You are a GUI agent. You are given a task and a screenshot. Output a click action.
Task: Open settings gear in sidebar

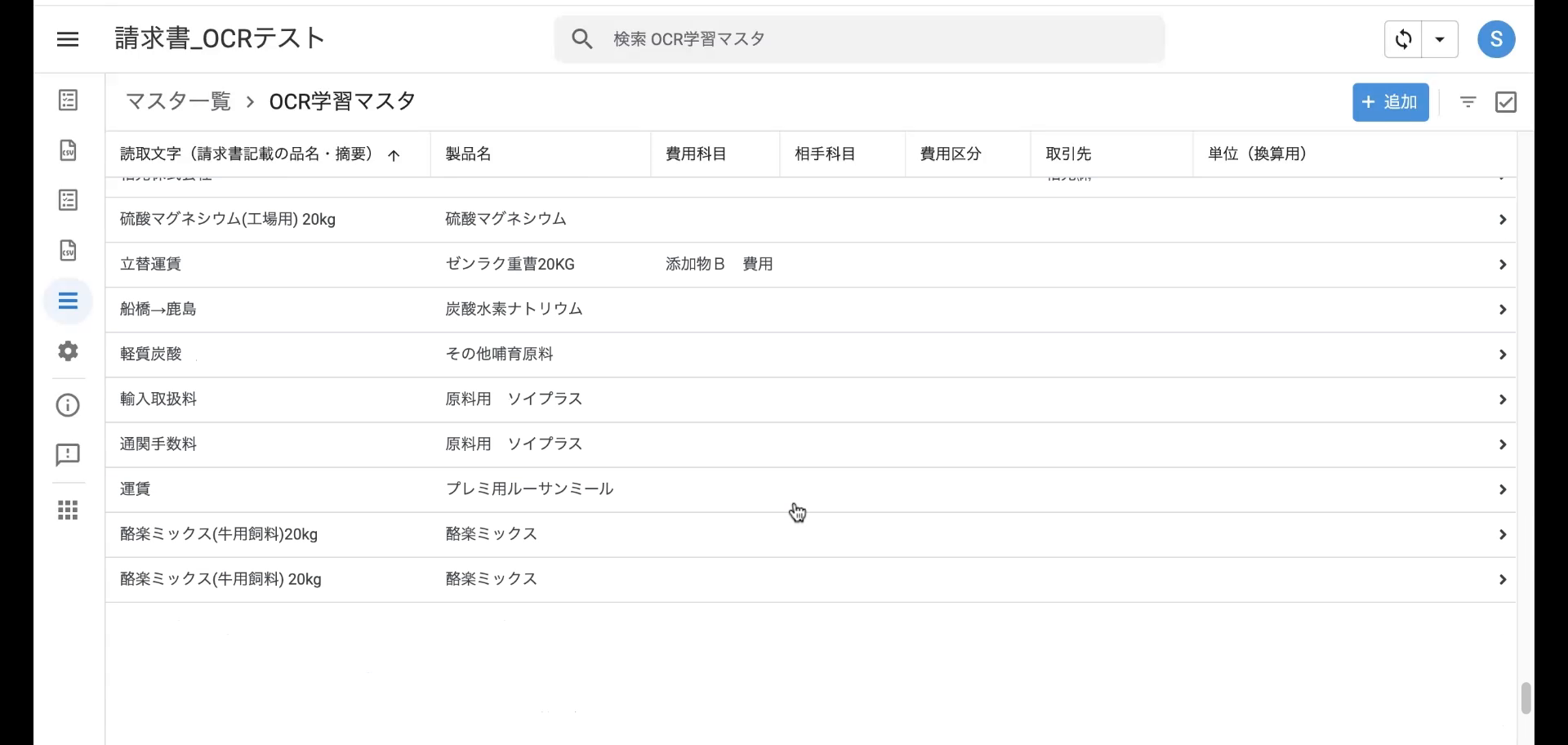[69, 351]
